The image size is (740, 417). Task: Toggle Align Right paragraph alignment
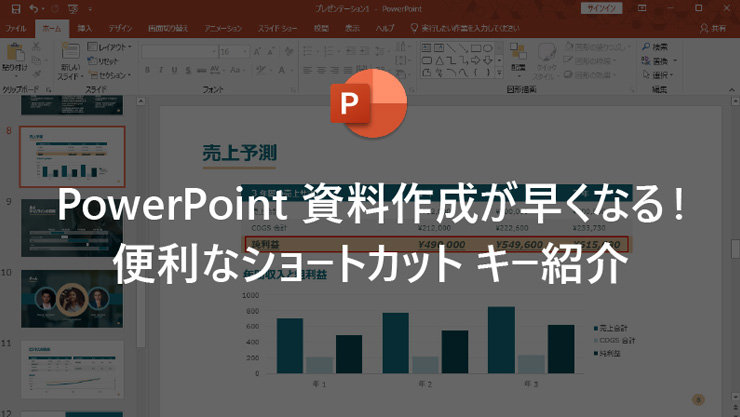coord(335,70)
